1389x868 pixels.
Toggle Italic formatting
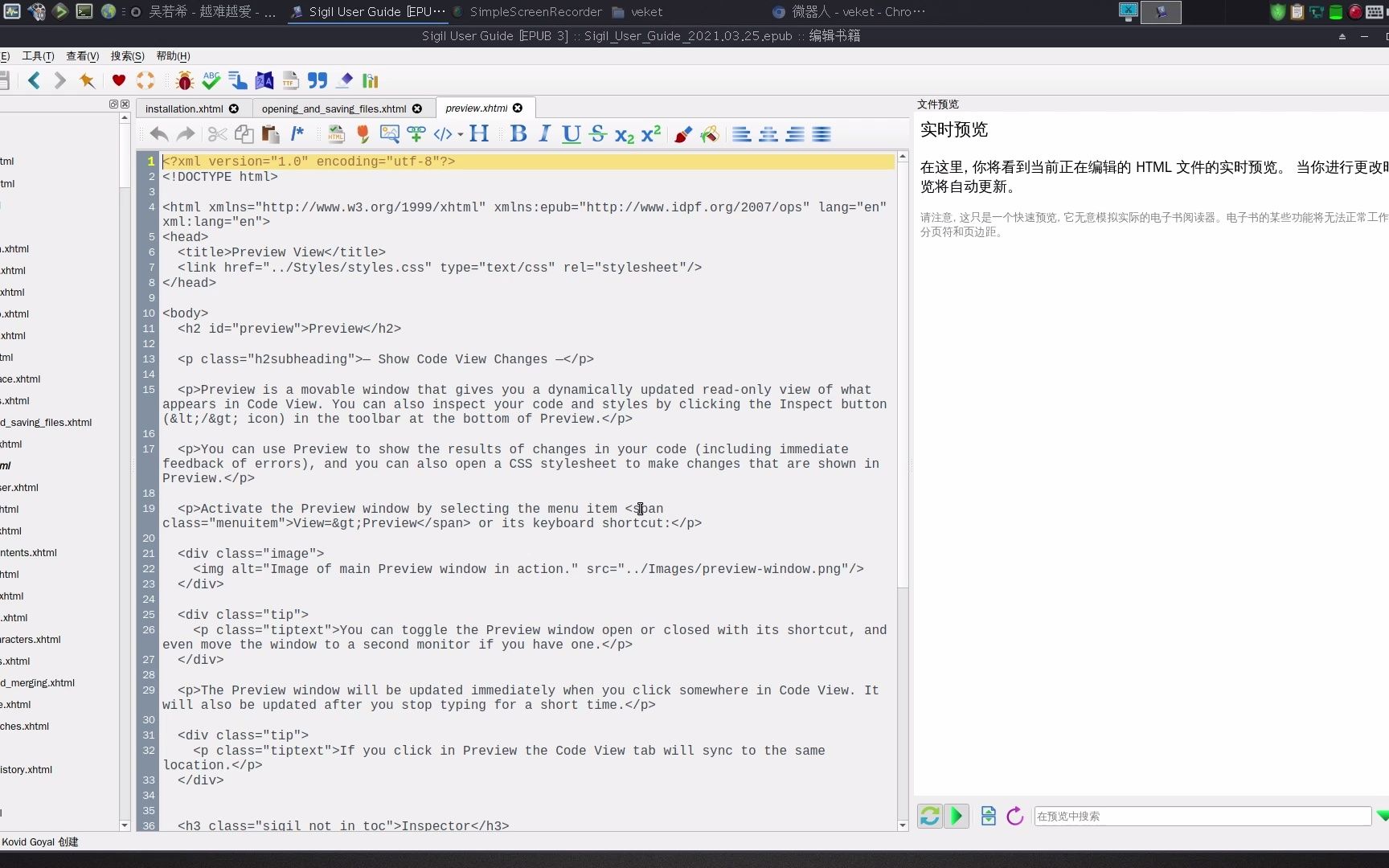[x=545, y=133]
